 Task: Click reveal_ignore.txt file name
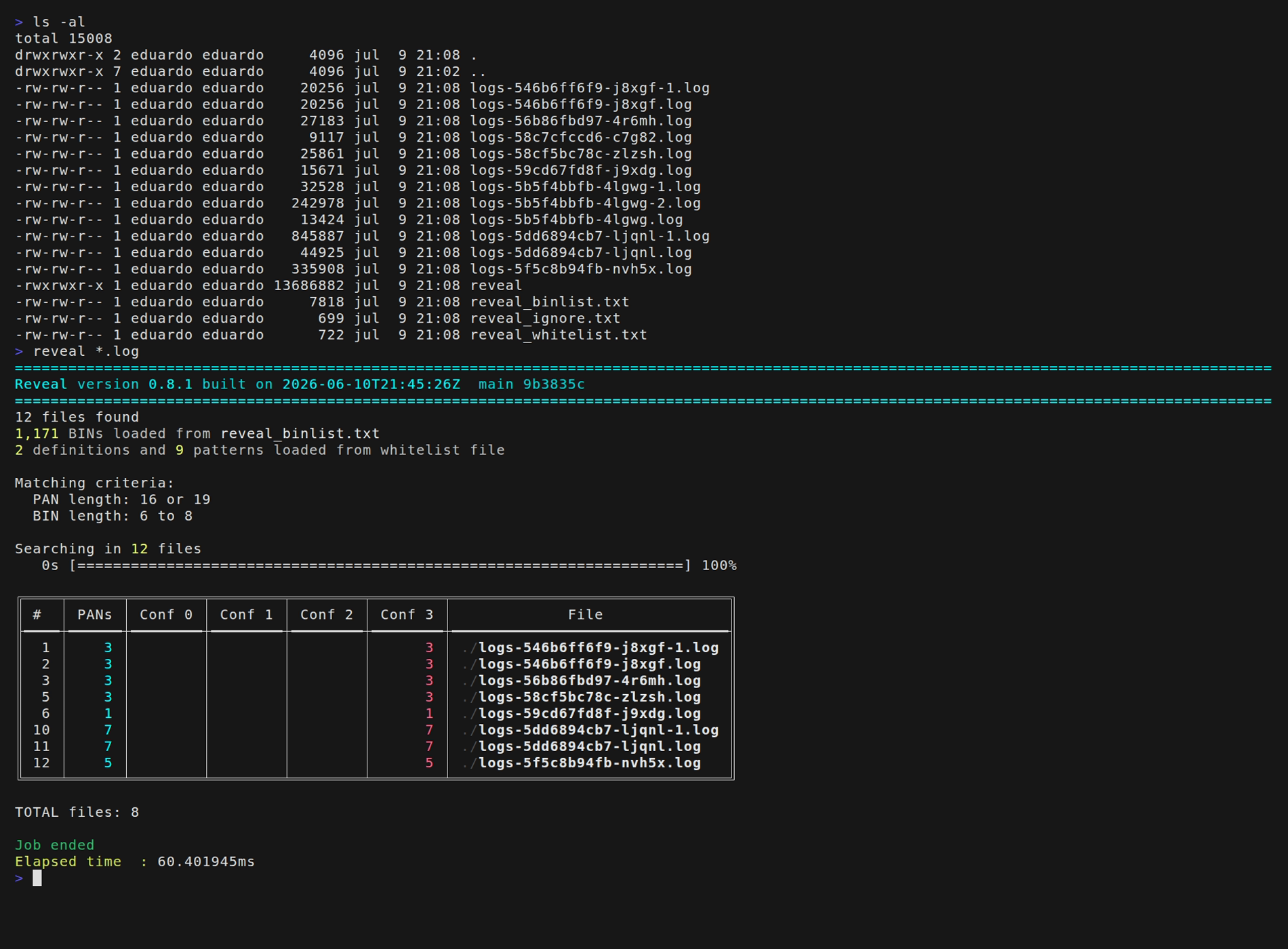[546, 319]
